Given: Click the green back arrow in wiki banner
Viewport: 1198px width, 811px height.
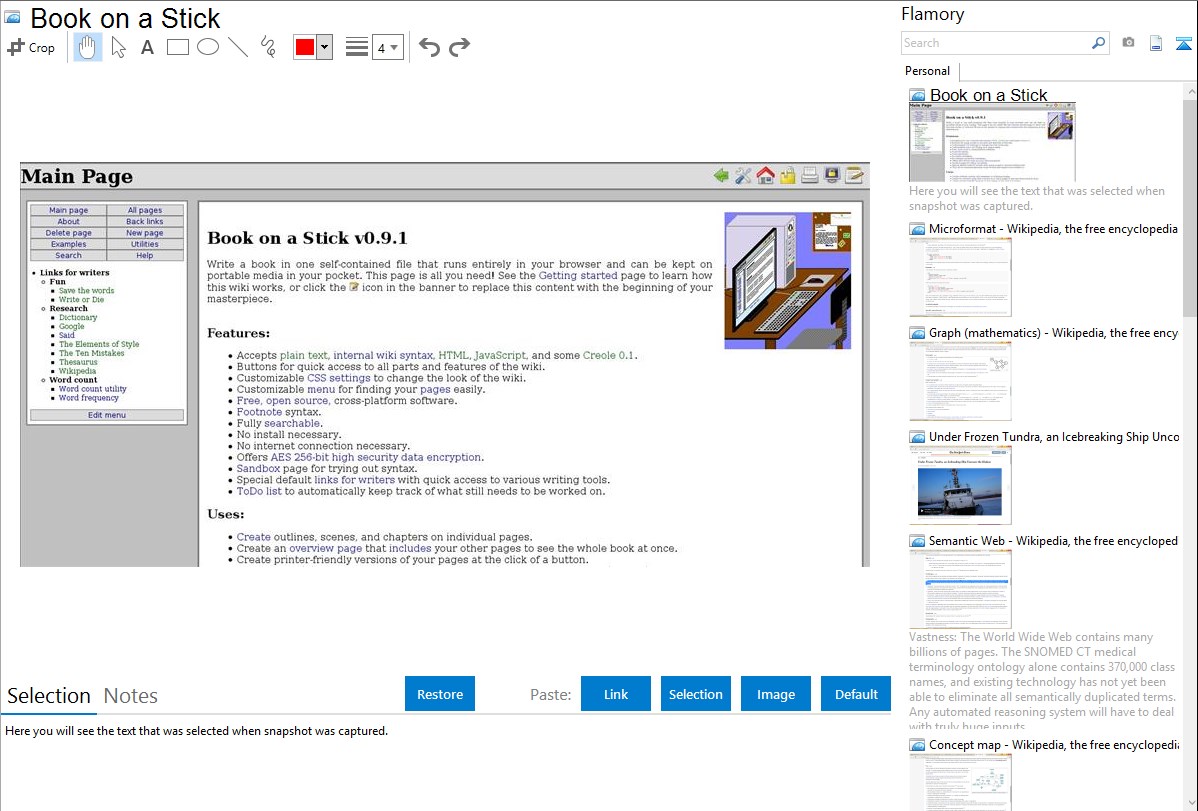Looking at the screenshot, I should [720, 176].
